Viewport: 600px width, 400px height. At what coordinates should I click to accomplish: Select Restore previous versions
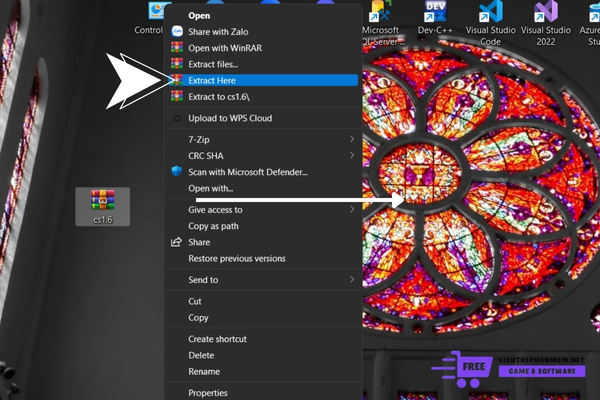(x=236, y=259)
